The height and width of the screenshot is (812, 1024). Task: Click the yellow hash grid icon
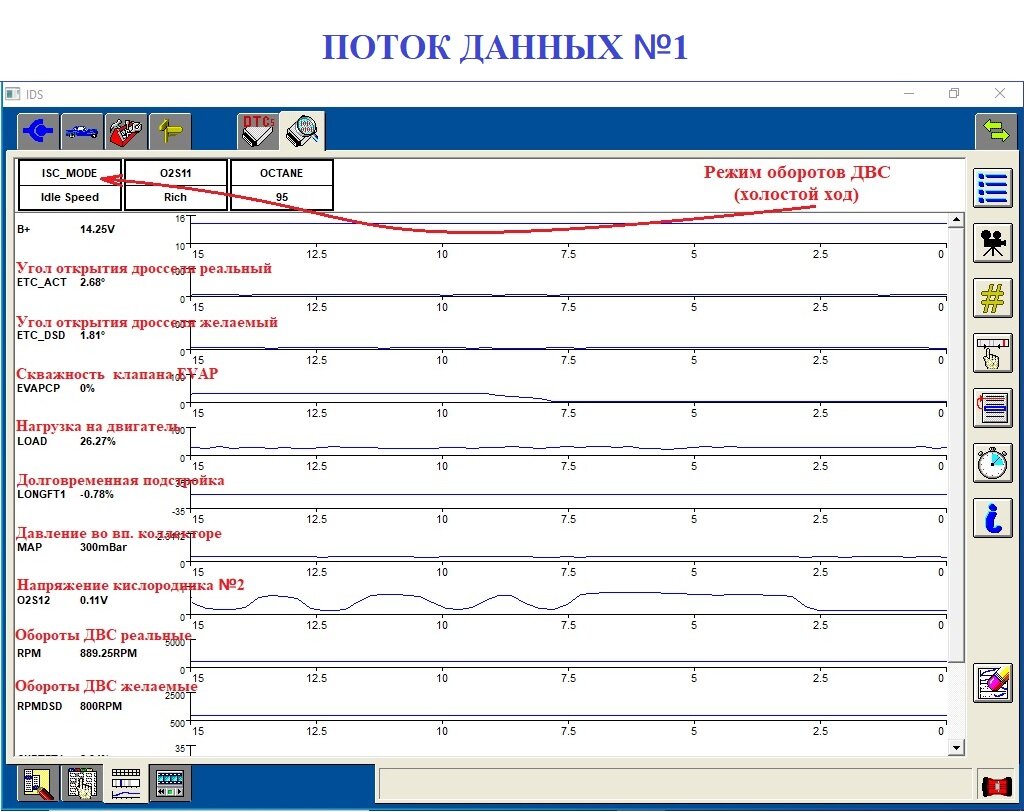tap(993, 298)
